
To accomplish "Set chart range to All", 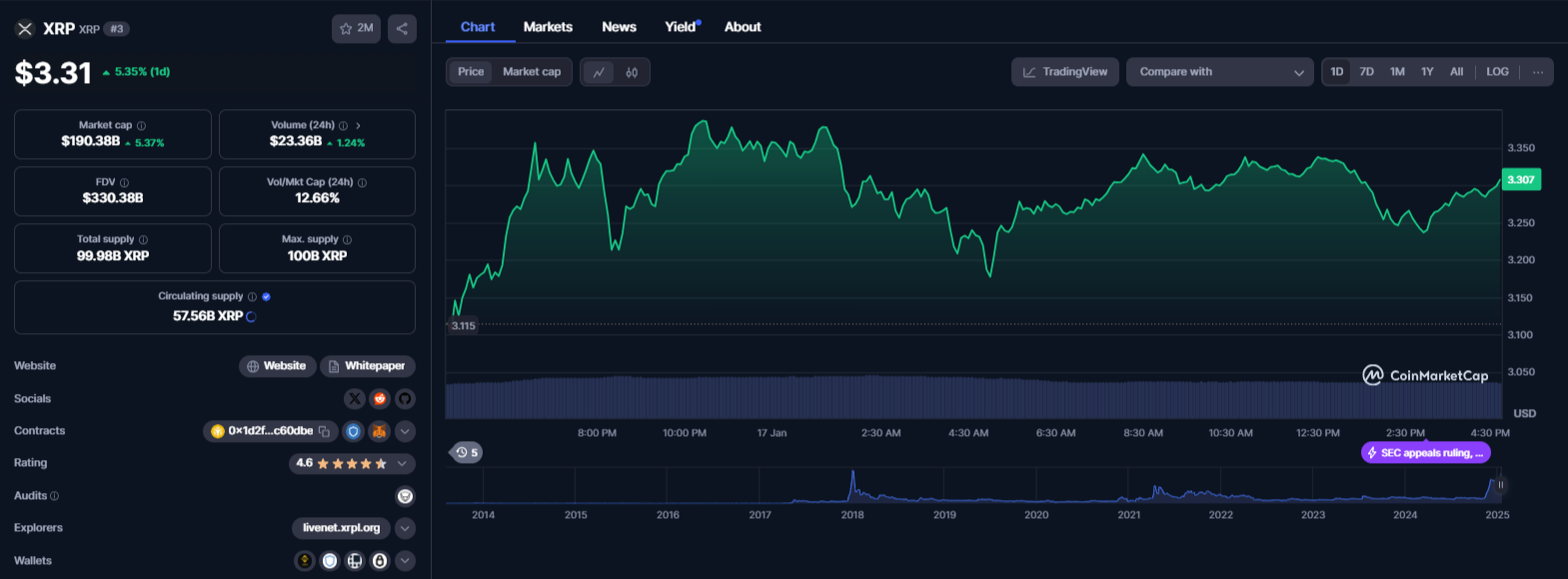I will click(1456, 72).
